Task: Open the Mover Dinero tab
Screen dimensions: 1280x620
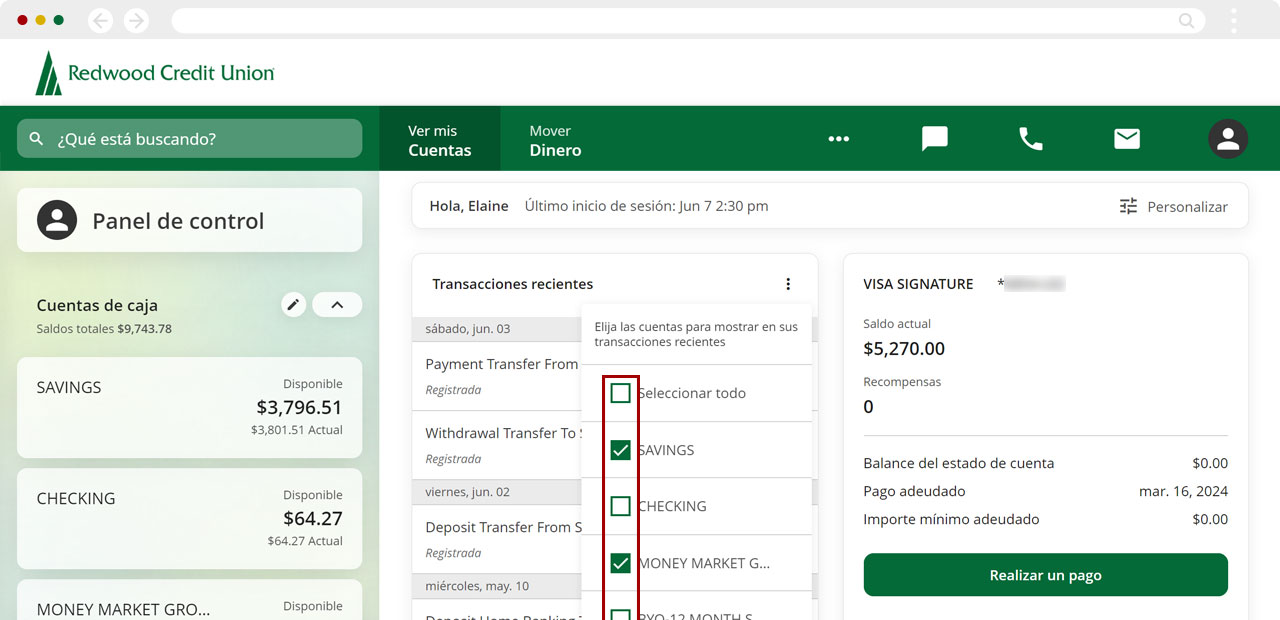Action: click(555, 140)
